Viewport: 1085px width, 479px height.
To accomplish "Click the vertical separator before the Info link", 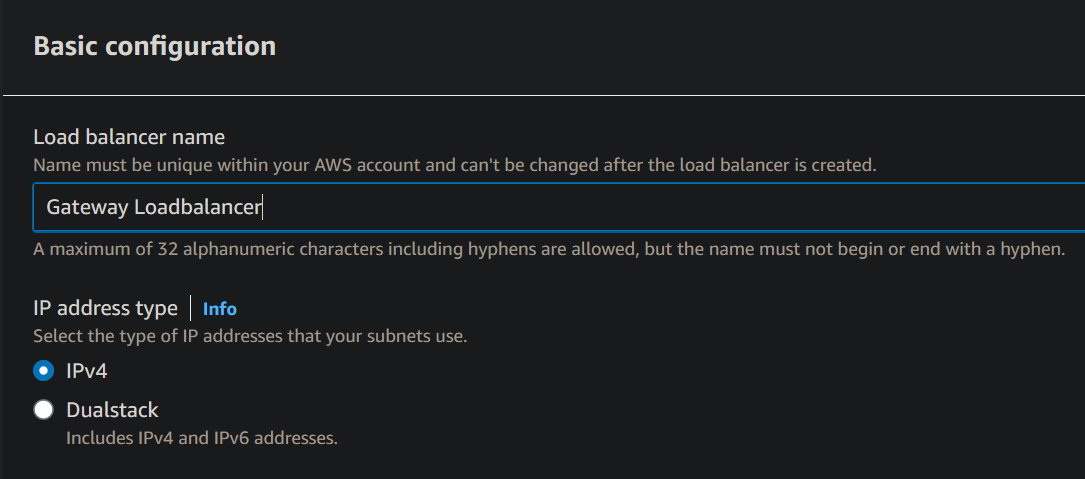I will 190,308.
